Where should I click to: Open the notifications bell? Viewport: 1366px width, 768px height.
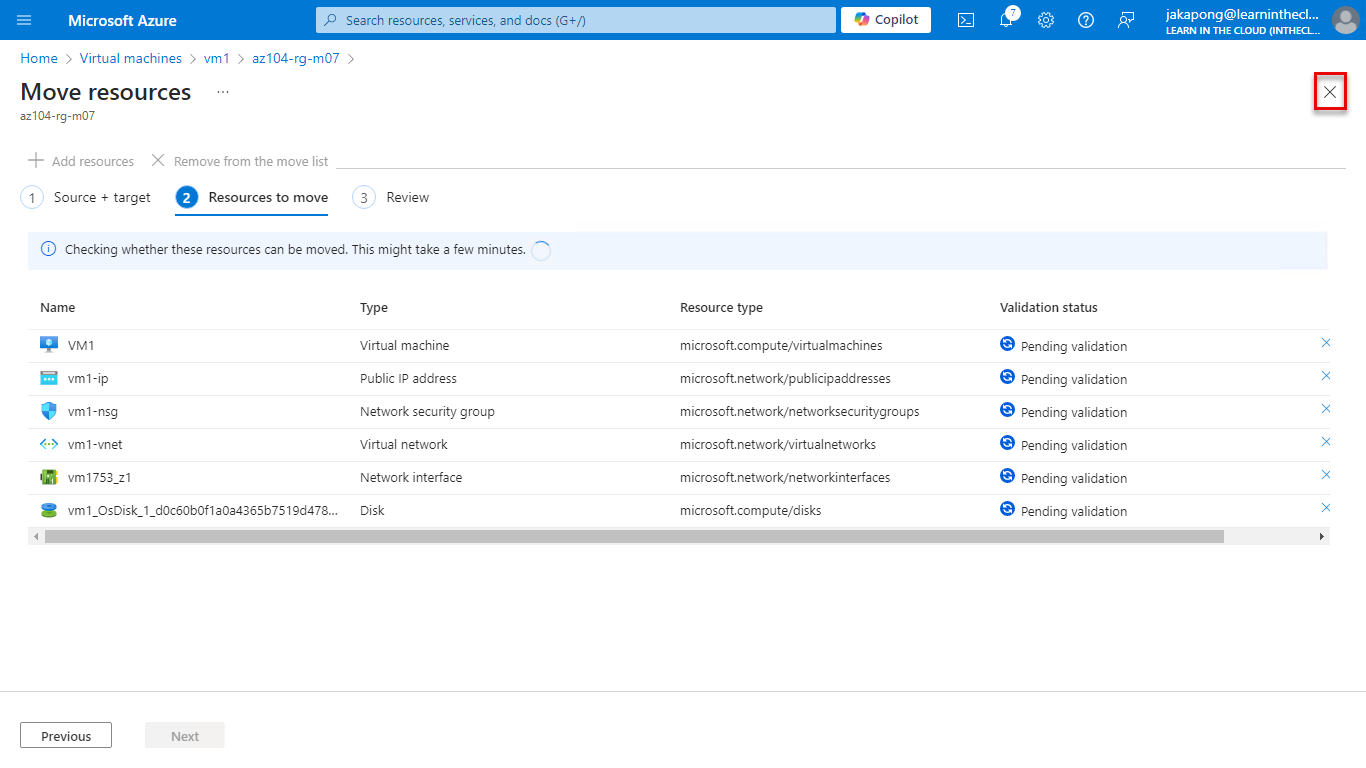[1006, 20]
